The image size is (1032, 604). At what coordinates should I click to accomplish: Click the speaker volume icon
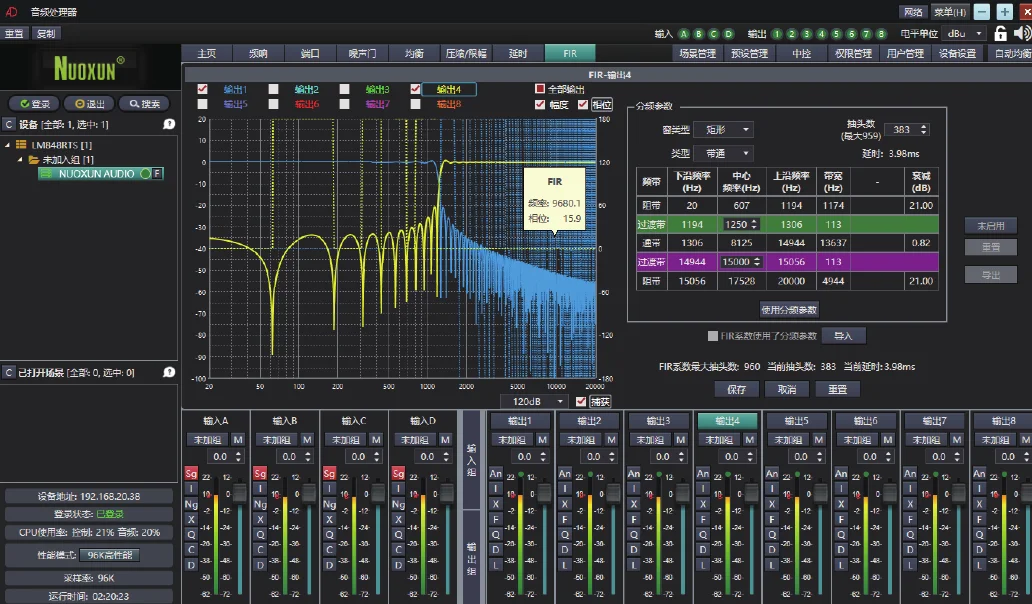click(1021, 33)
